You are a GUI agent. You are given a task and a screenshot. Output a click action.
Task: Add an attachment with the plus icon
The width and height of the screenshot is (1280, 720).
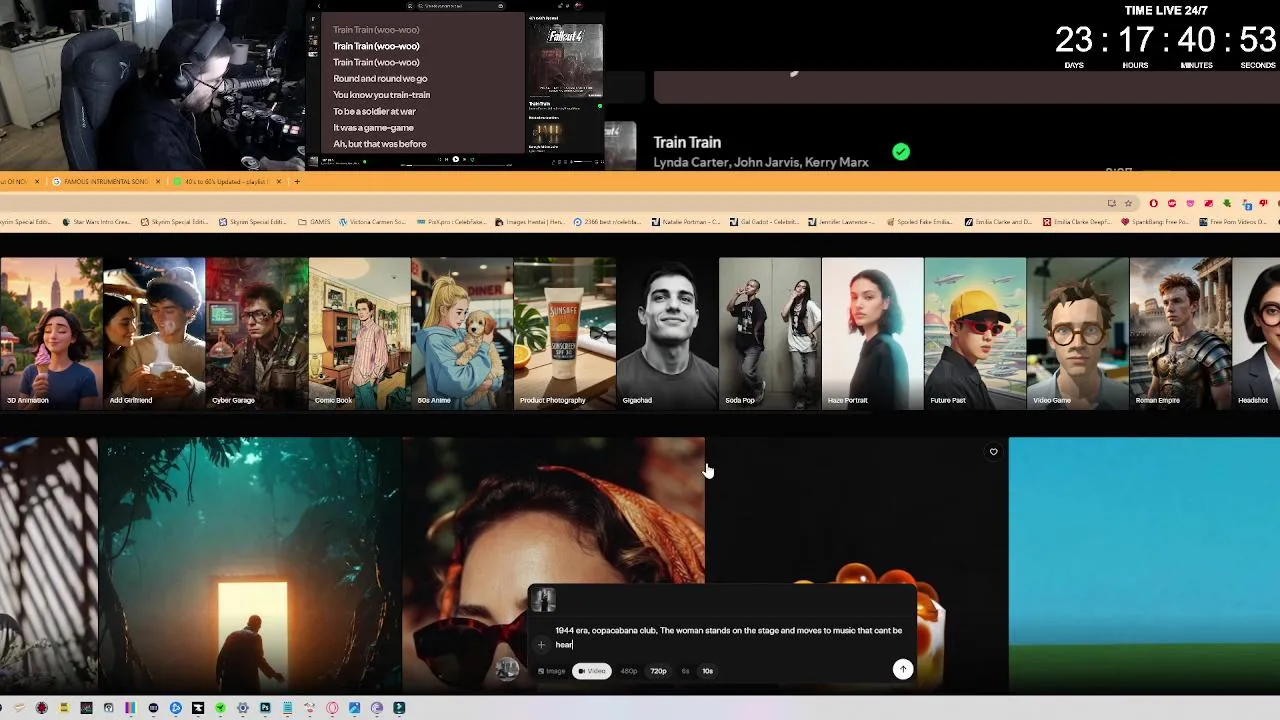coord(541,645)
